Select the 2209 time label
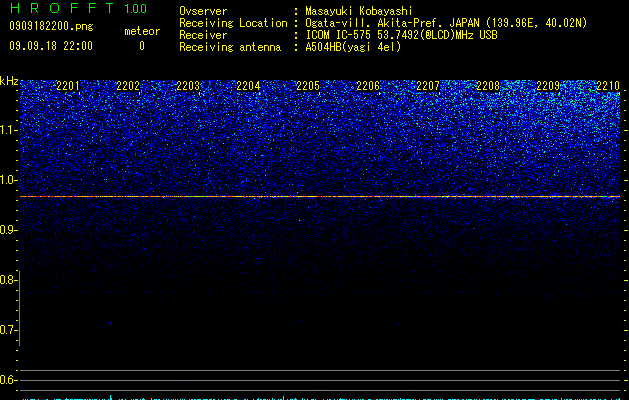This screenshot has height=400, width=629. tap(548, 85)
